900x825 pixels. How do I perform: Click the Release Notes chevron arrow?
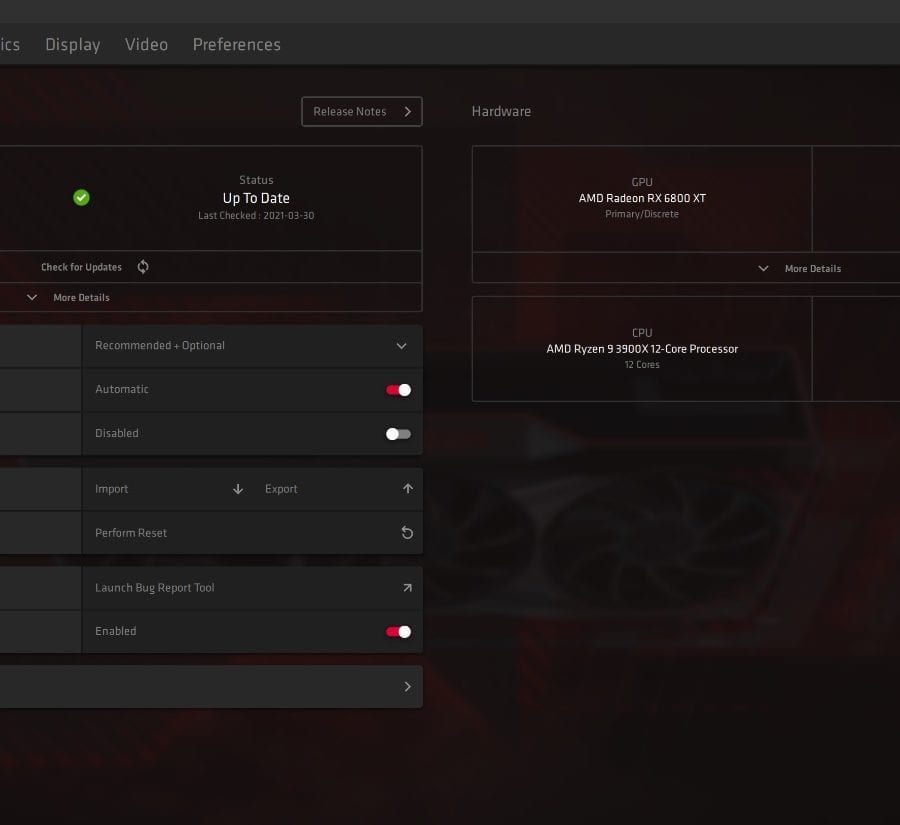[x=408, y=111]
